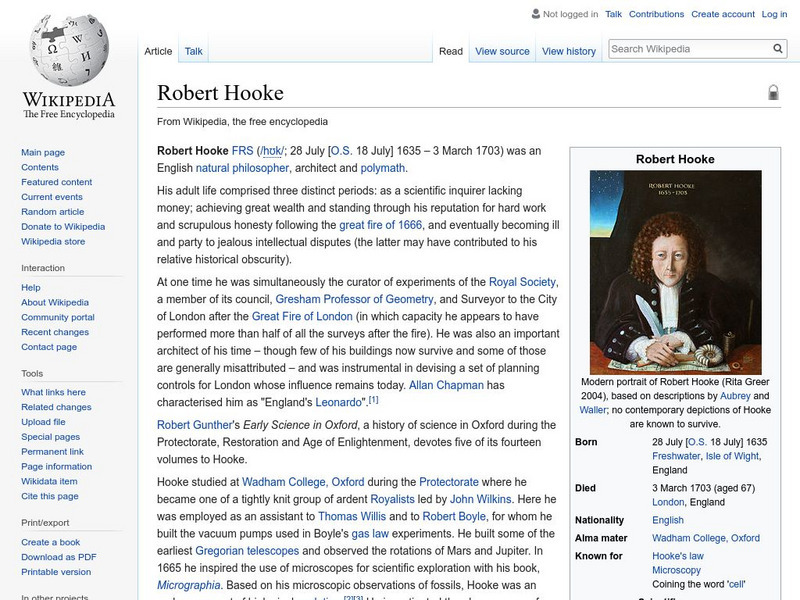Open Wikidata item

[49, 481]
